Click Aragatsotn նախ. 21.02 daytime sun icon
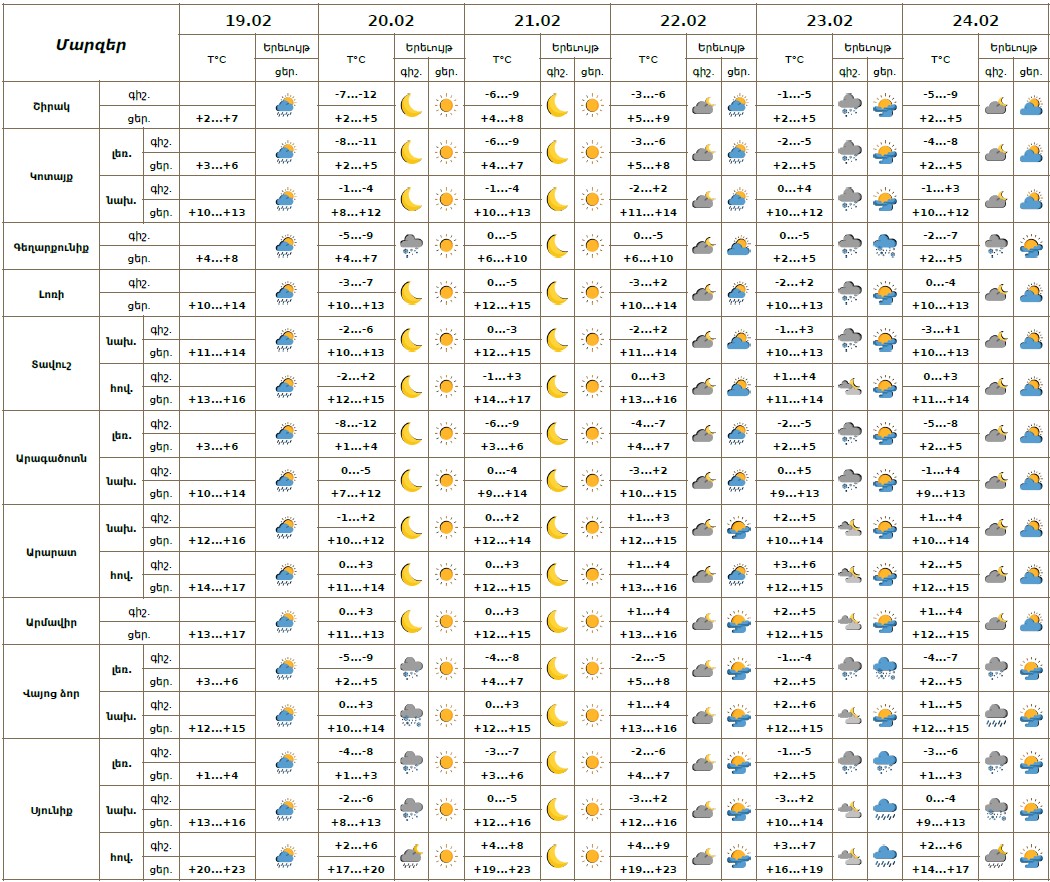1050x882 pixels. 592,481
